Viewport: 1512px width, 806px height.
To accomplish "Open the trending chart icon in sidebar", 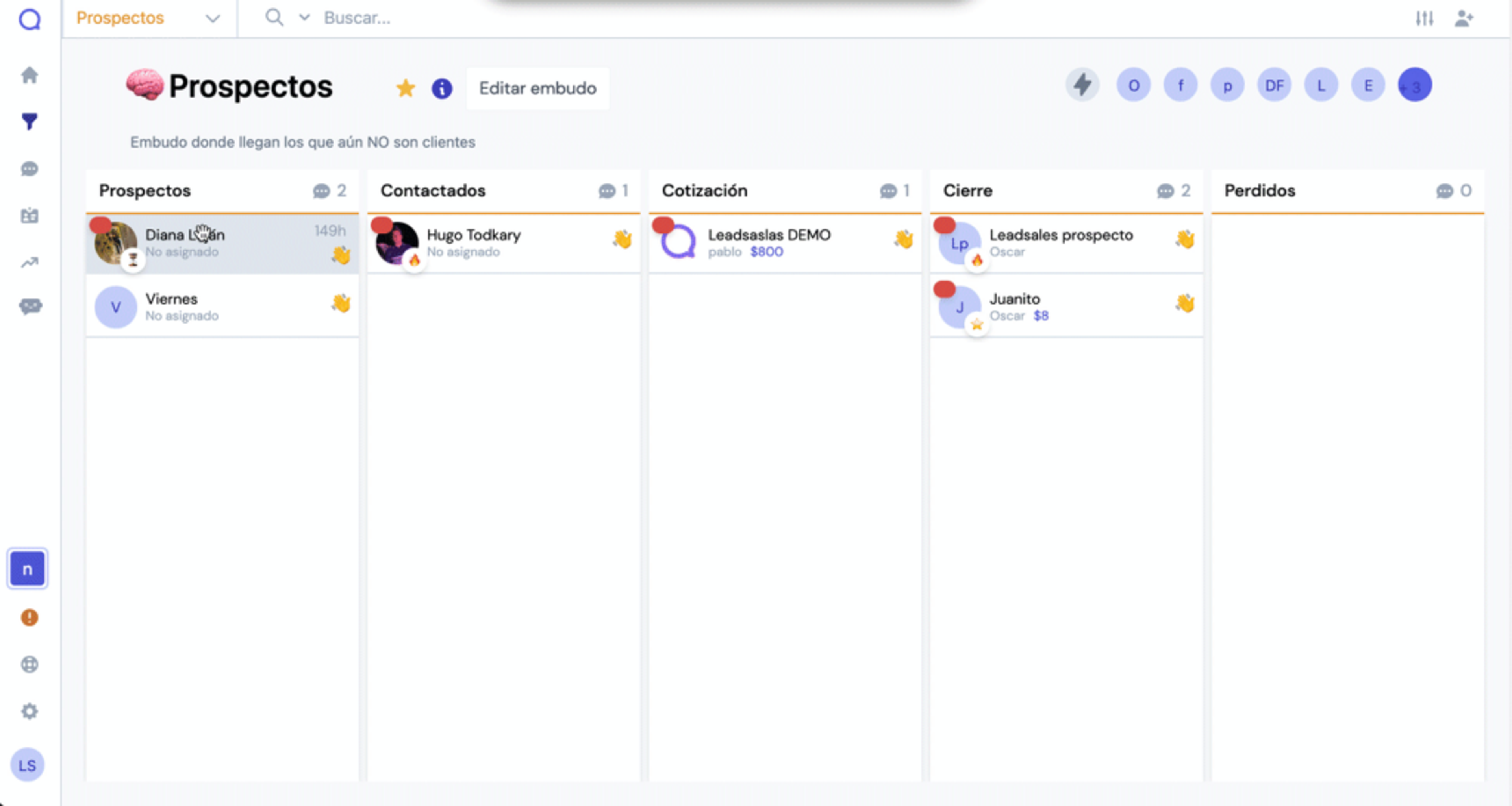I will point(30,262).
